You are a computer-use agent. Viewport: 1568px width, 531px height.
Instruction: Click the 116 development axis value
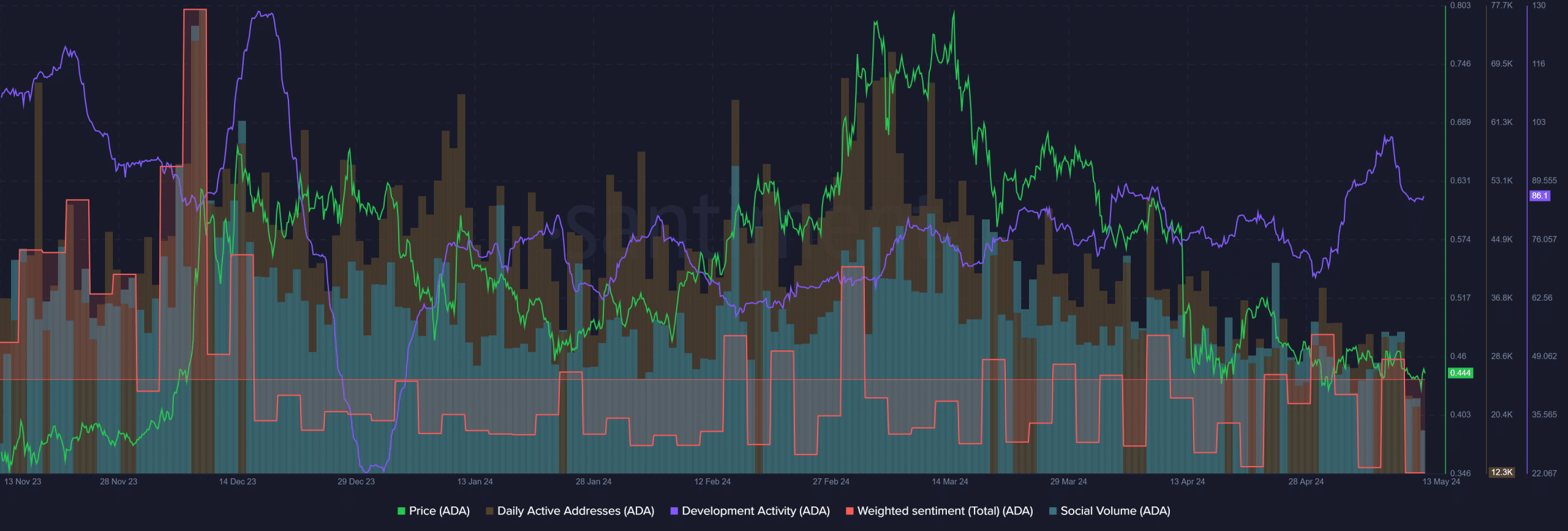pyautogui.click(x=1539, y=64)
